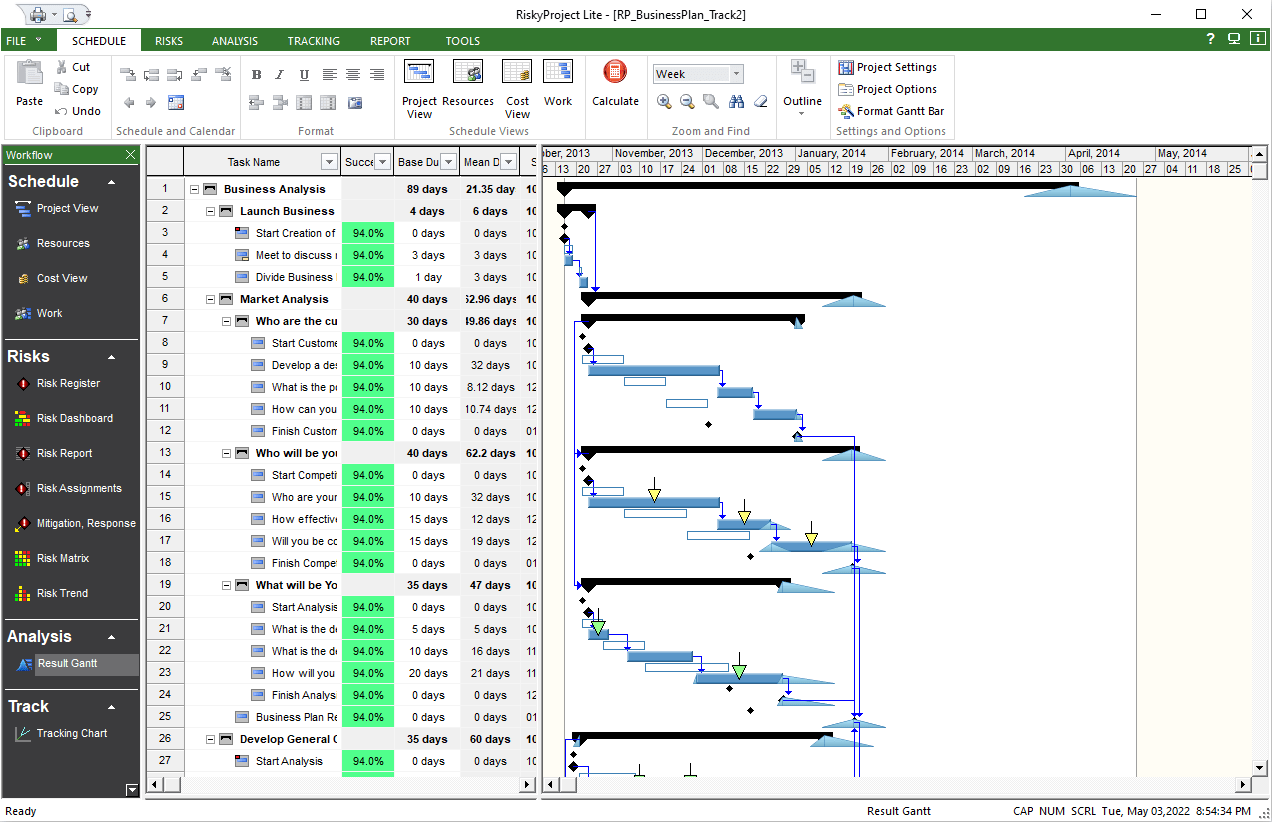1272x822 pixels.
Task: Open Task Name column filter dropdown
Action: click(329, 162)
